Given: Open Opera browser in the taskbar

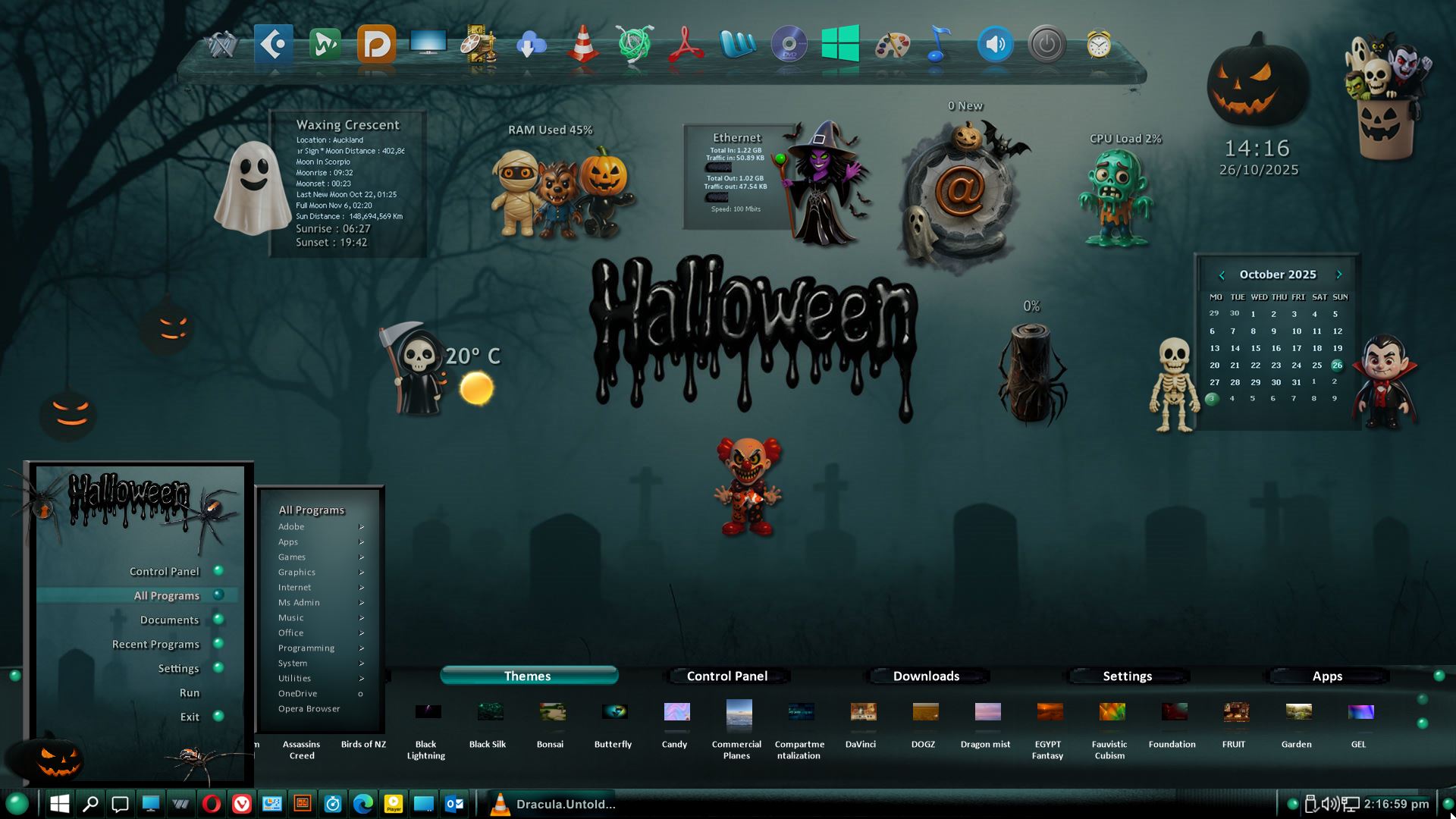Looking at the screenshot, I should click(x=212, y=804).
